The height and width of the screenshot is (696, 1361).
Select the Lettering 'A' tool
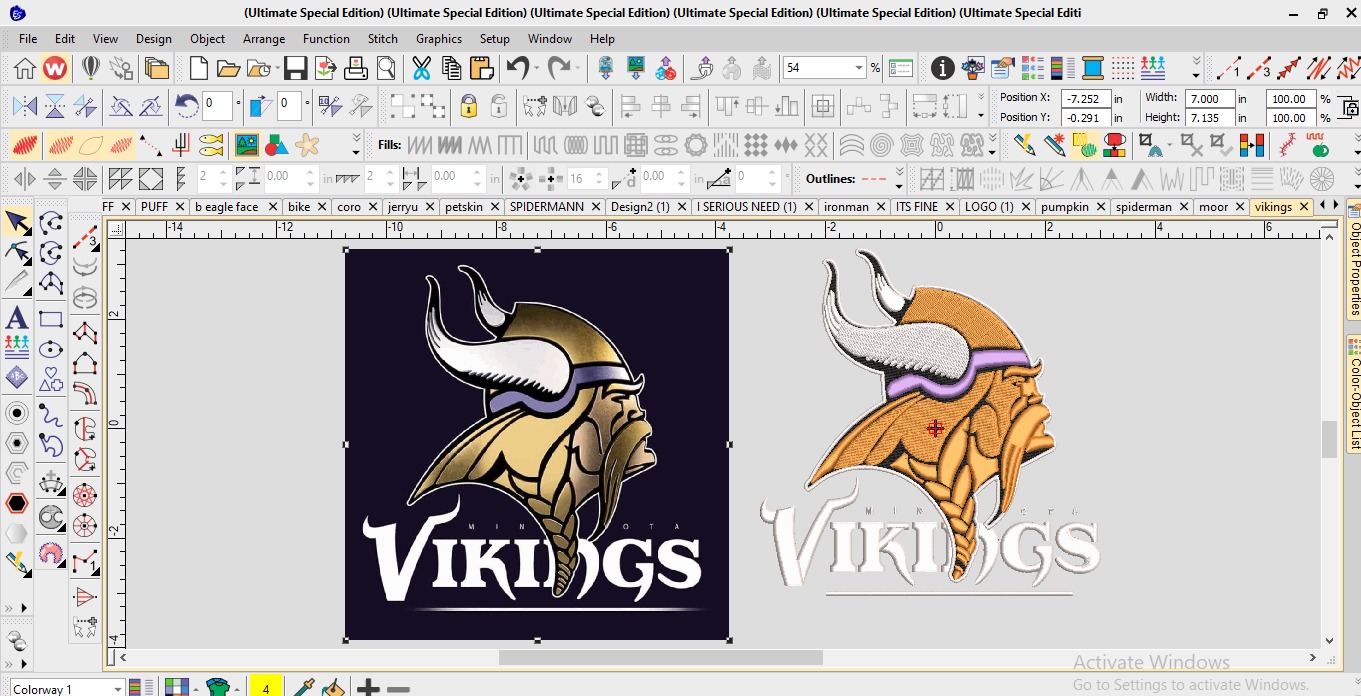[x=17, y=318]
